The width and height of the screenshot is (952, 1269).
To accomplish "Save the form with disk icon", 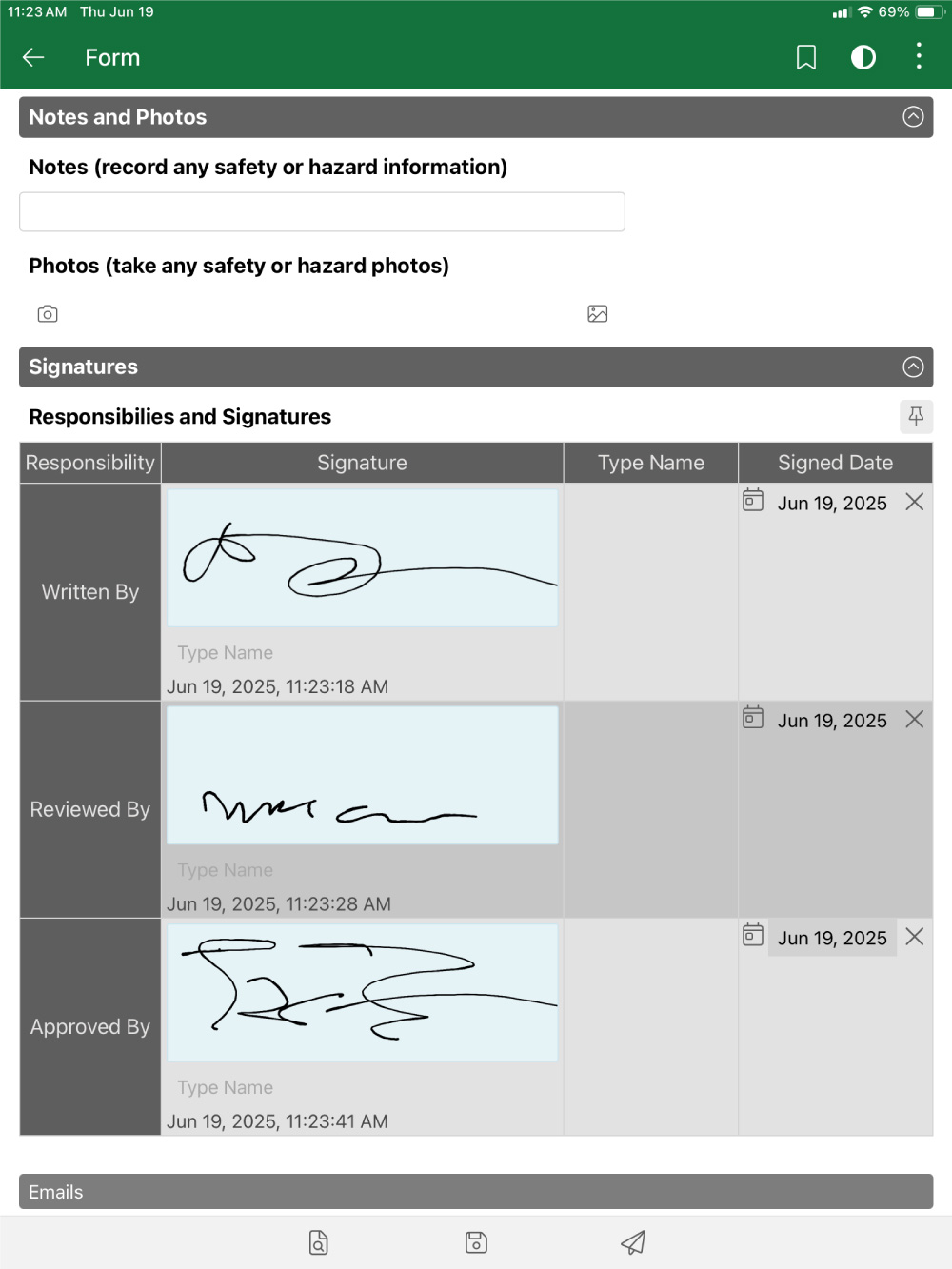I will pos(476,1242).
